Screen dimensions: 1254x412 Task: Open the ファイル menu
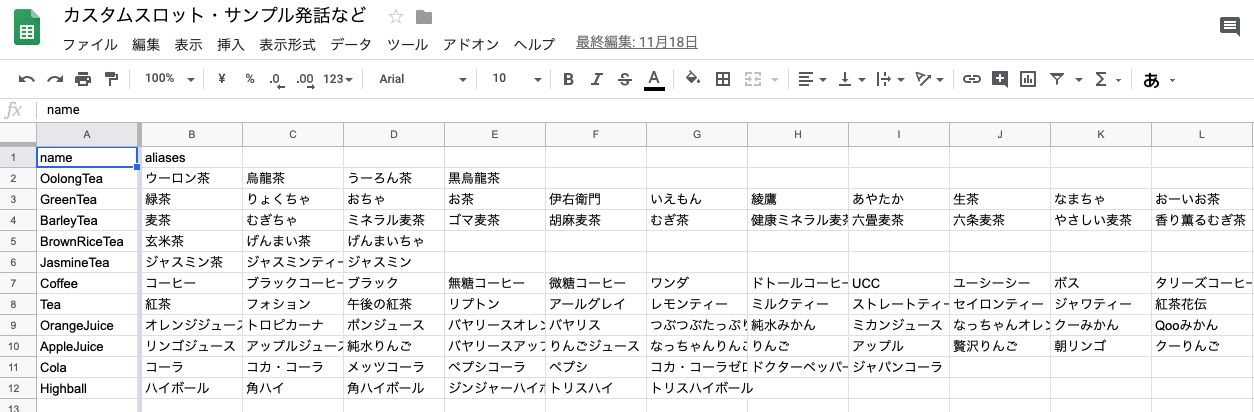90,44
